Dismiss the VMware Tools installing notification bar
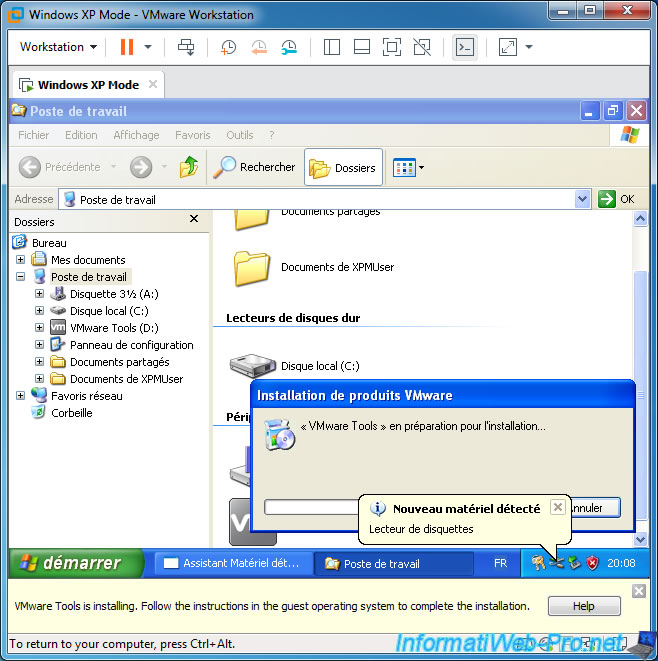This screenshot has height=661, width=658. pyautogui.click(x=639, y=591)
